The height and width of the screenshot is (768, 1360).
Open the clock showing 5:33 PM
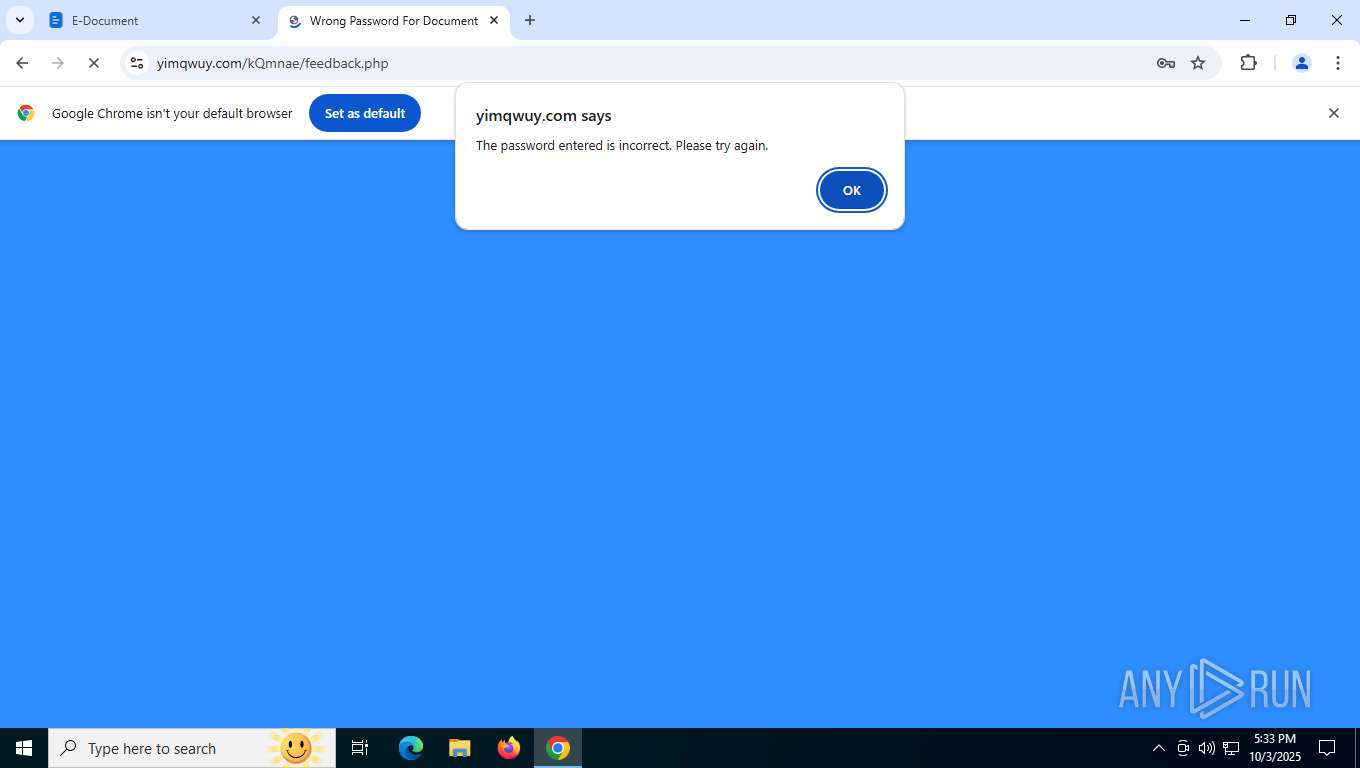click(x=1274, y=748)
